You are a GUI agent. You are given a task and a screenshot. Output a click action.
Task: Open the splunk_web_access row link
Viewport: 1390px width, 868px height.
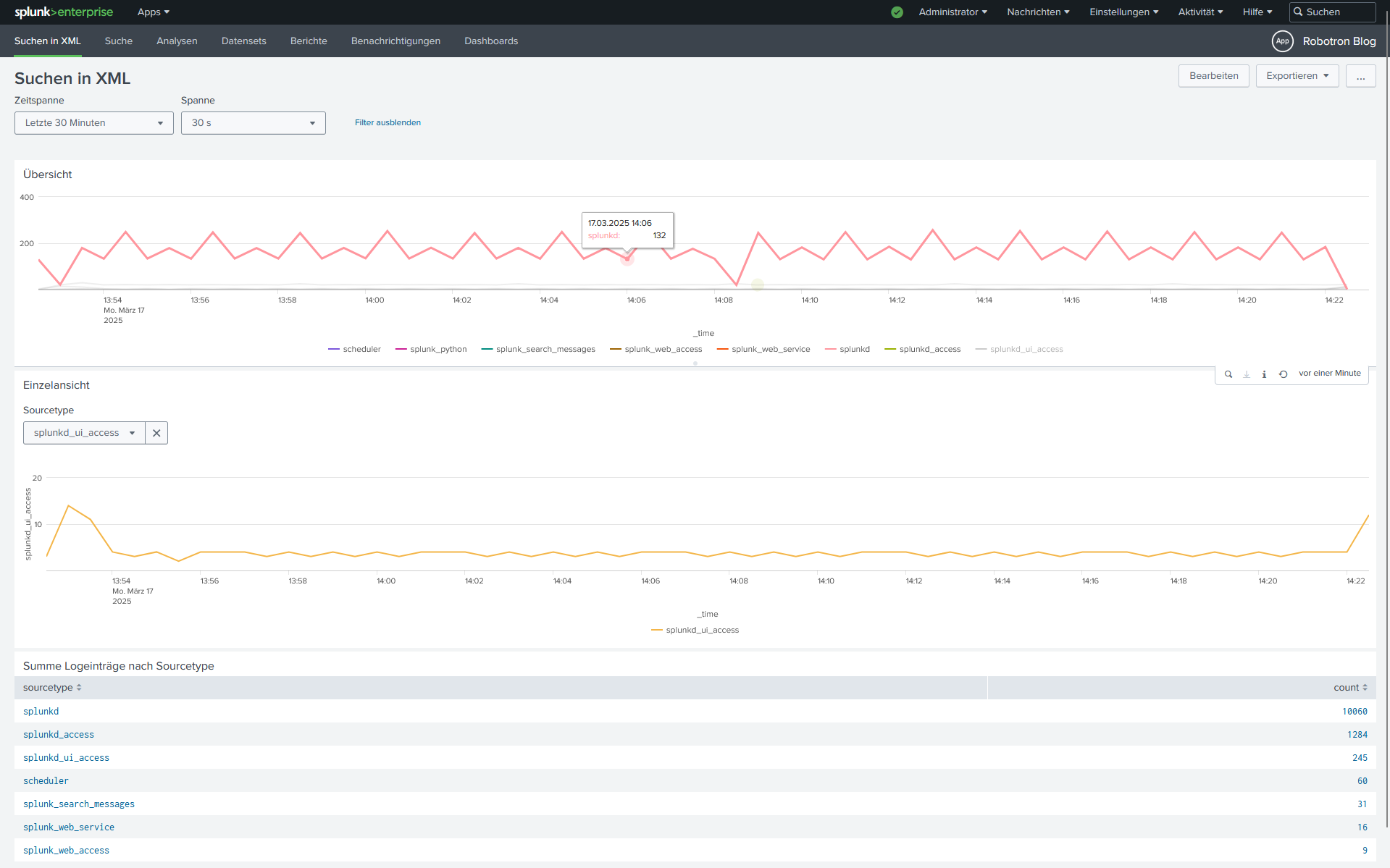66,851
